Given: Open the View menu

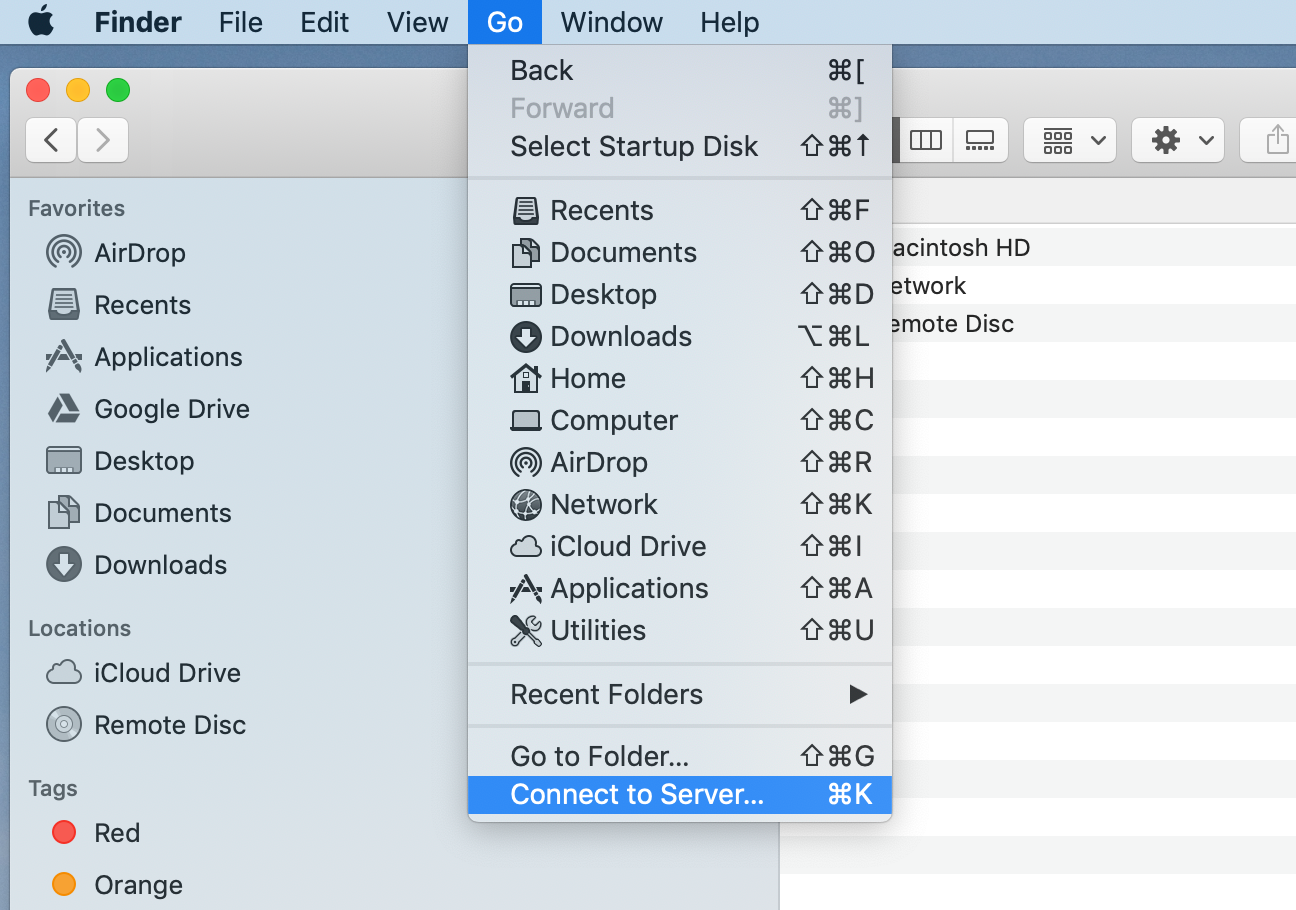Looking at the screenshot, I should tap(417, 22).
